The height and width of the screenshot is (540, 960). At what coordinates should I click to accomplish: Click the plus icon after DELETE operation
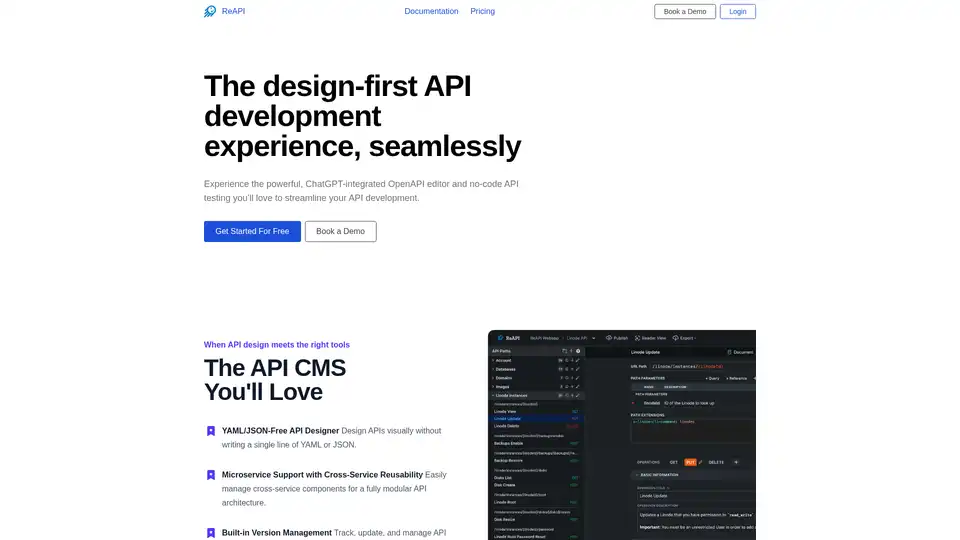pos(736,462)
